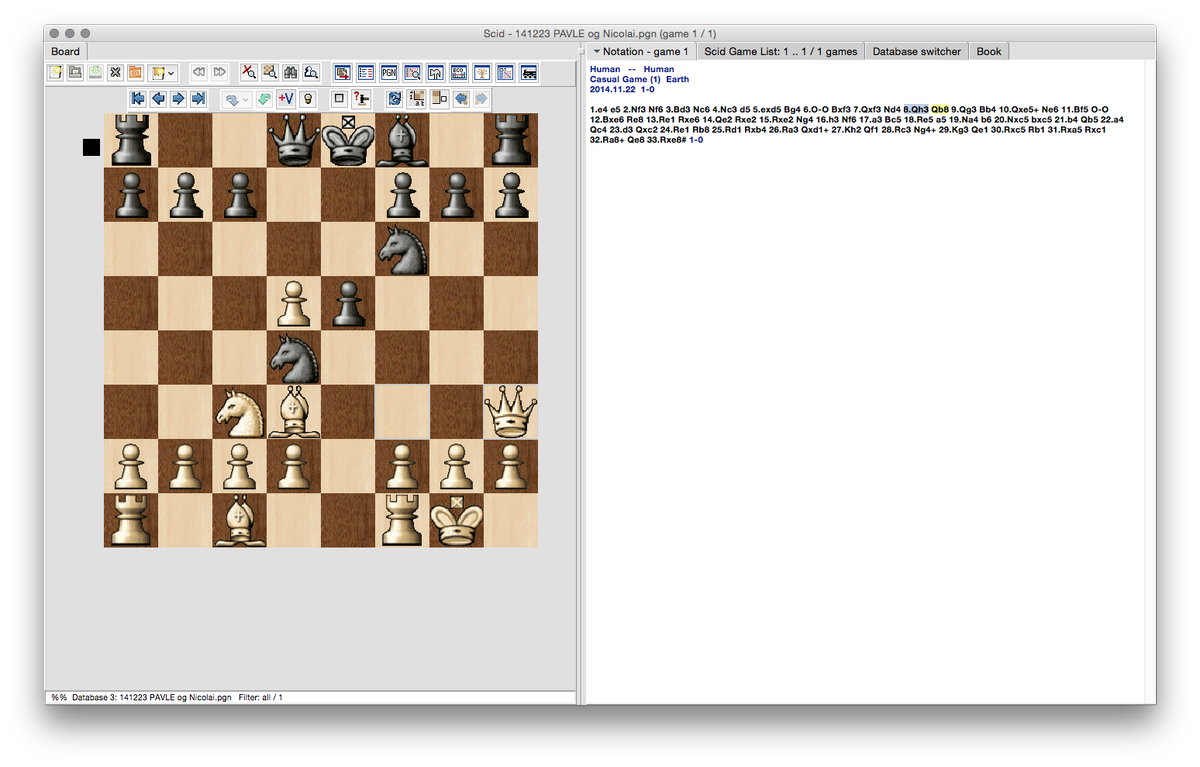Click the Earth site text in header
This screenshot has height=767, width=1200.
click(677, 79)
